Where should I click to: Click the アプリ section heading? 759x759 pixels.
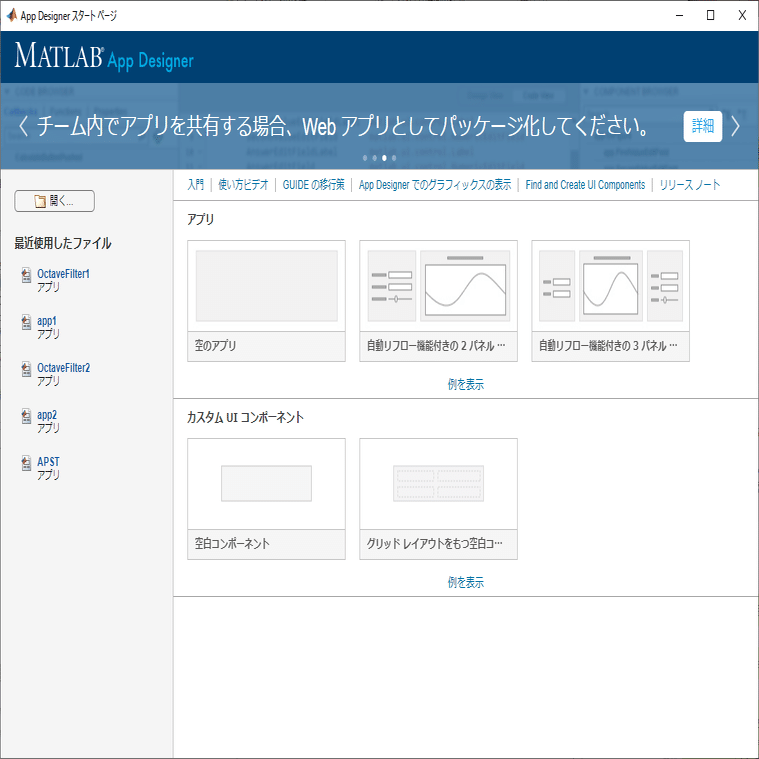(x=200, y=219)
